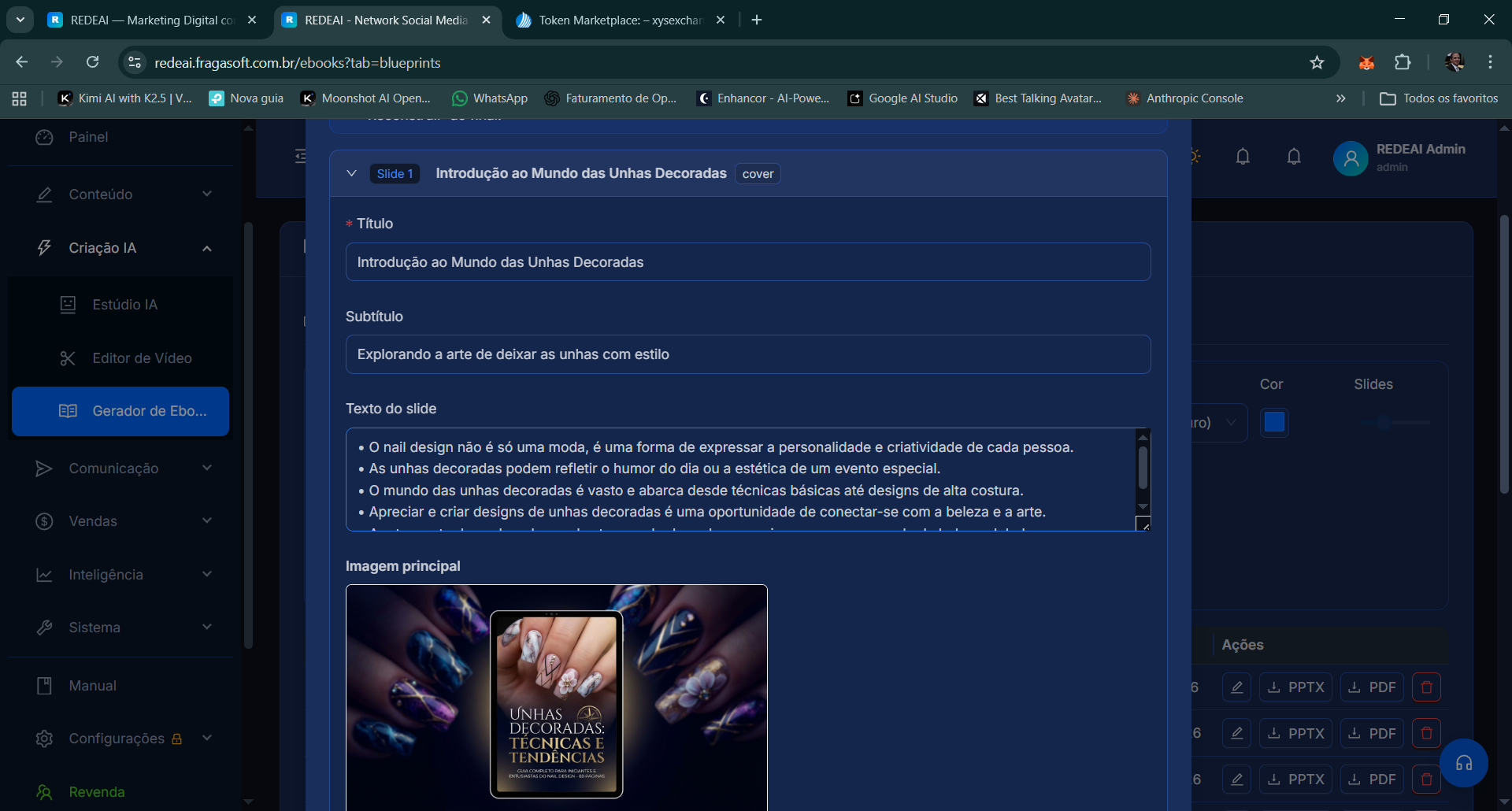Download PDF from the second row
This screenshot has width=1512, height=811.
click(1372, 733)
